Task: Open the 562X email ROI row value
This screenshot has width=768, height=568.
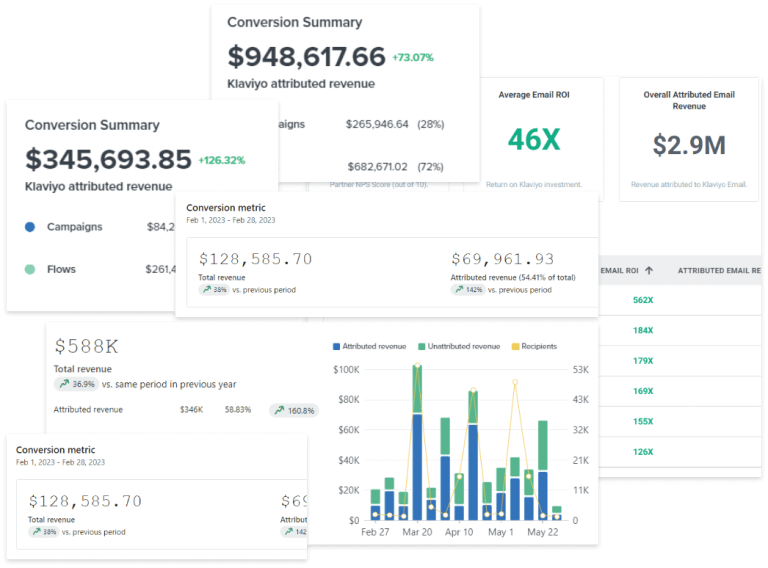Action: pyautogui.click(x=642, y=300)
